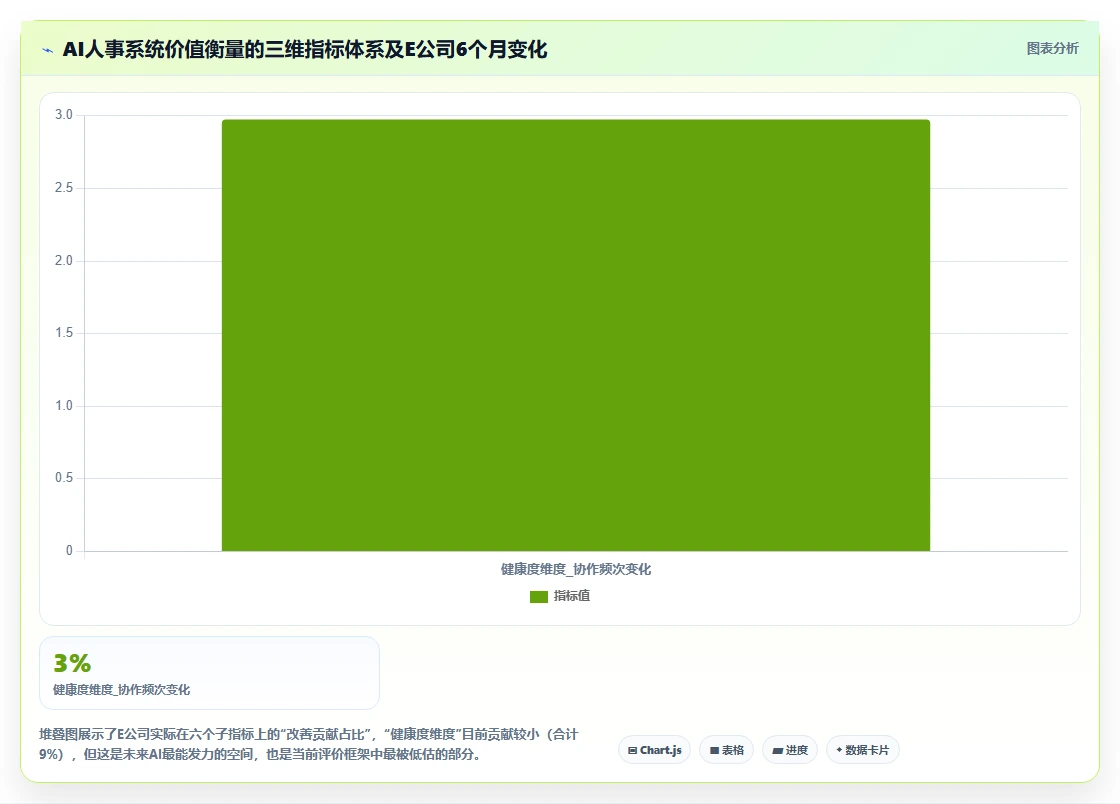1120x804 pixels.
Task: Click the small chart icon beside the title
Action: pos(48,50)
